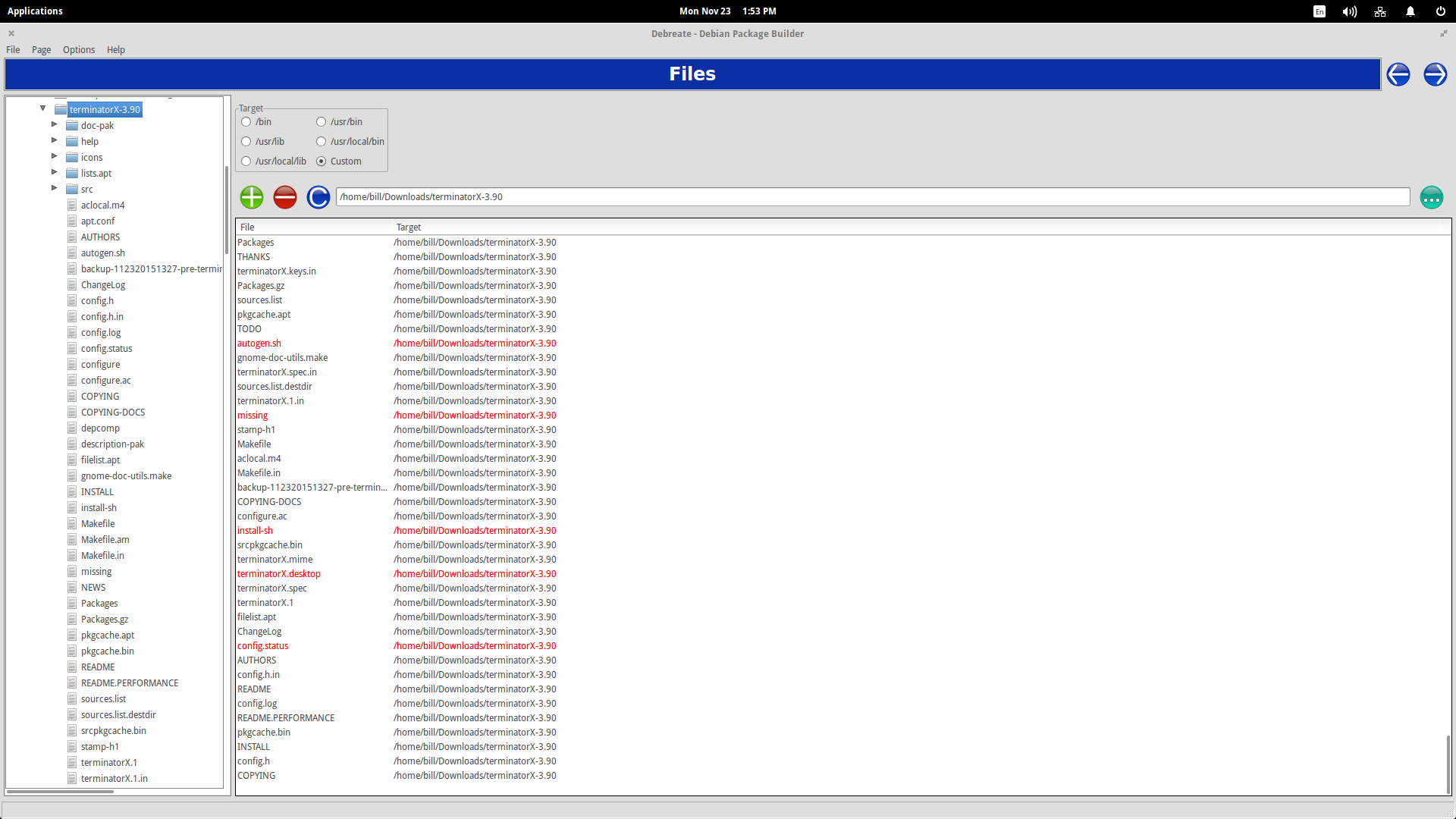
Task: Open the Options menu
Action: click(79, 50)
